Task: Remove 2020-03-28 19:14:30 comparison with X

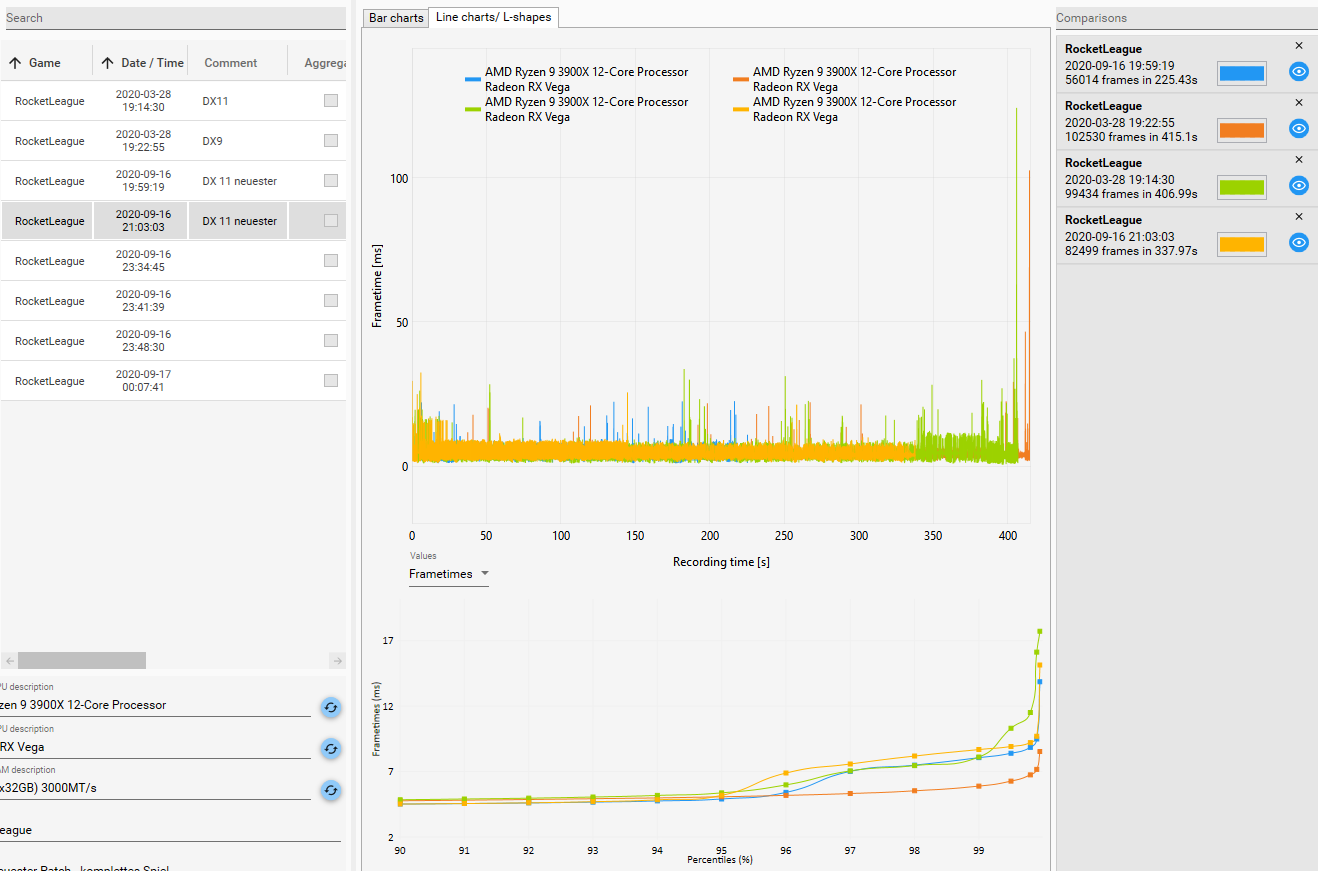Action: coord(1299,160)
